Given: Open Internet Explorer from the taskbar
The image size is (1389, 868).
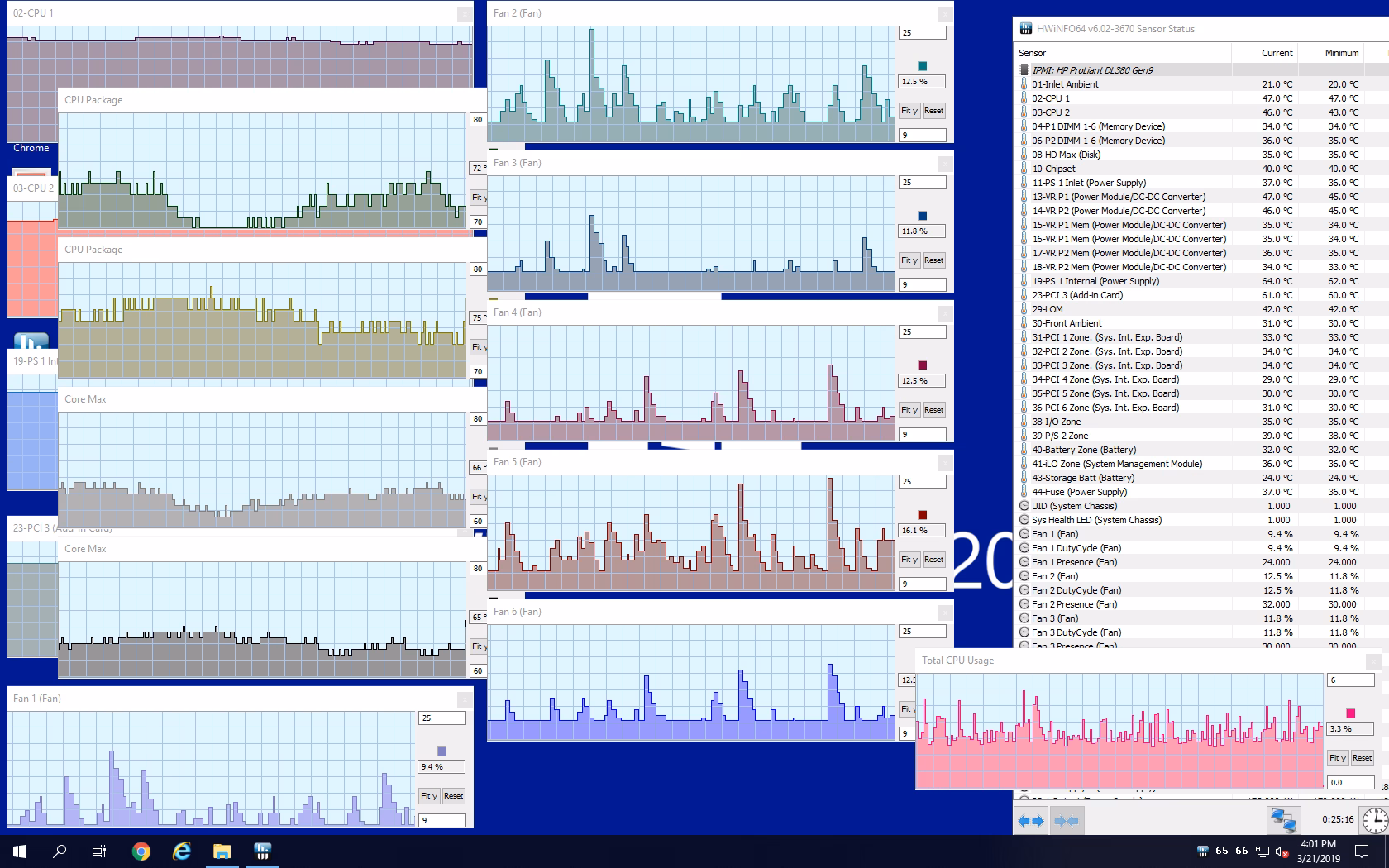Looking at the screenshot, I should [182, 851].
